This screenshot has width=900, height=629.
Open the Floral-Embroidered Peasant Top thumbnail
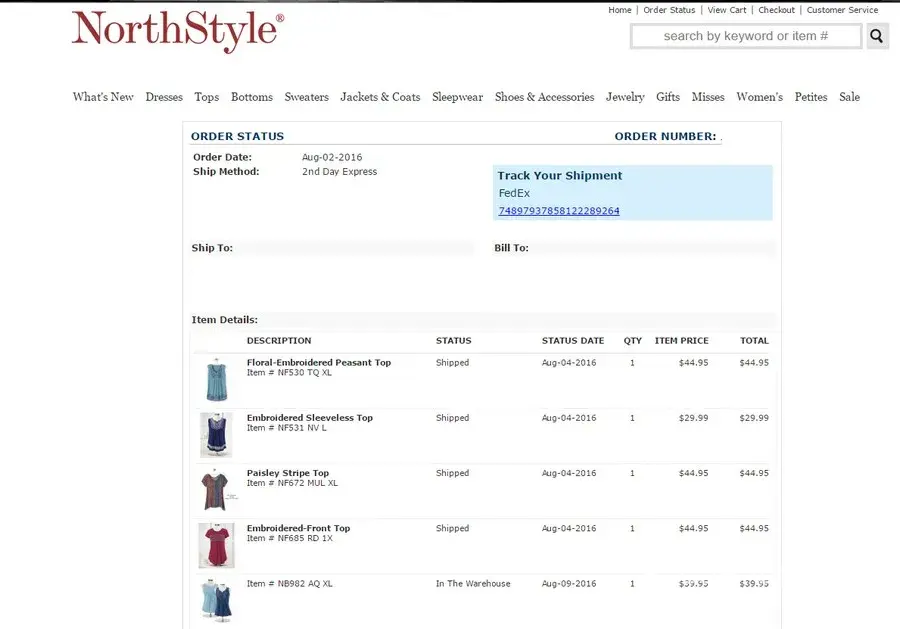pyautogui.click(x=216, y=381)
